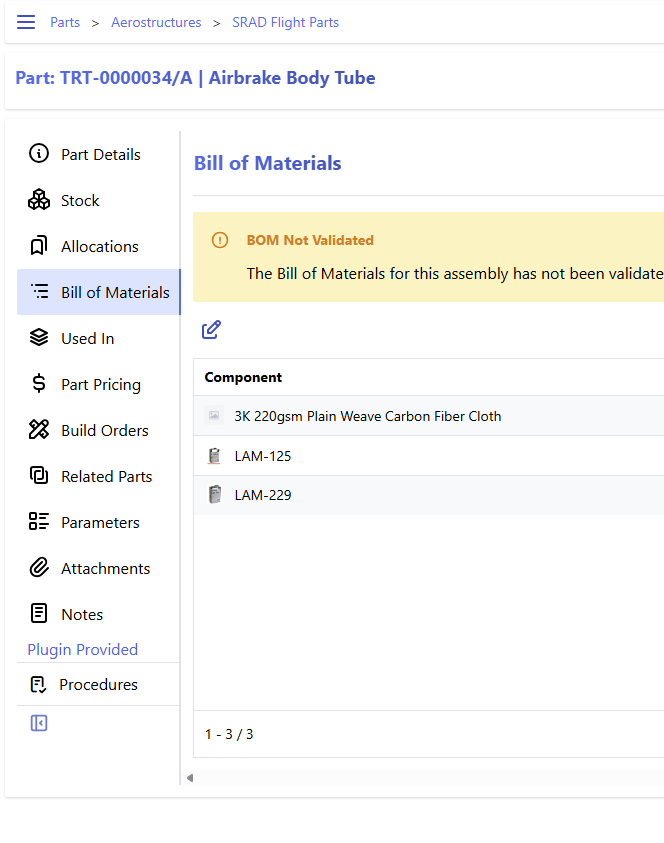
Task: Click the Notes document icon
Action: point(39,613)
